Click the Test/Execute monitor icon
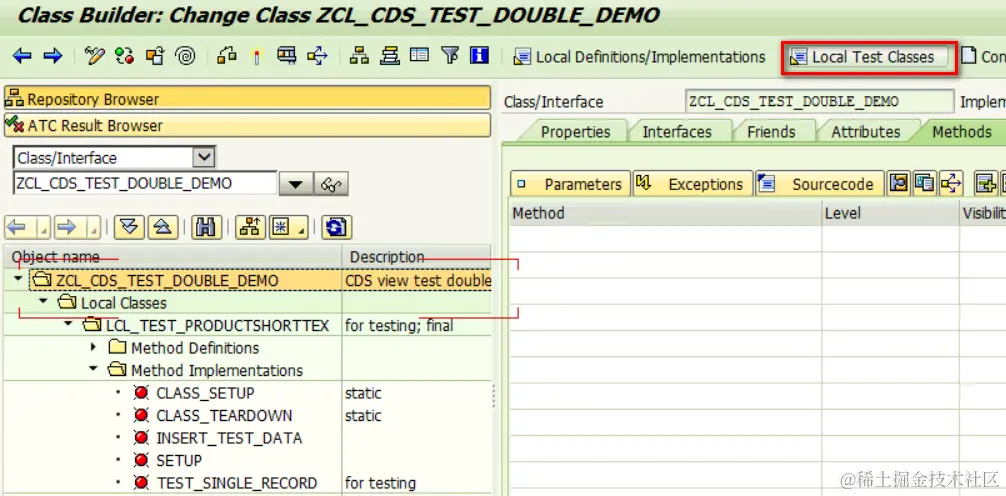Viewport: 1006px width, 496px height. coord(287,56)
